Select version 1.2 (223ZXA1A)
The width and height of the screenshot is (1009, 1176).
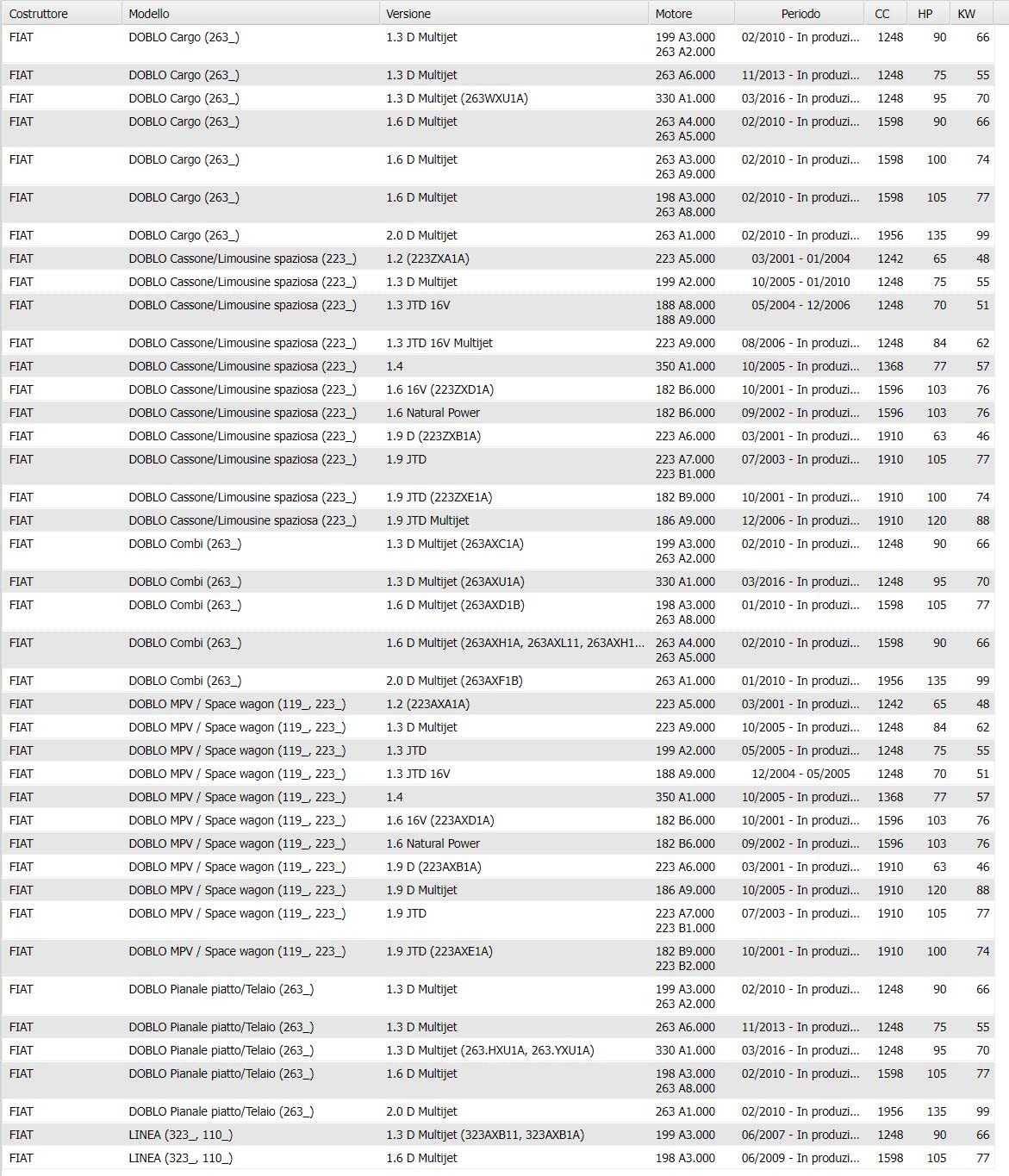pyautogui.click(x=427, y=258)
